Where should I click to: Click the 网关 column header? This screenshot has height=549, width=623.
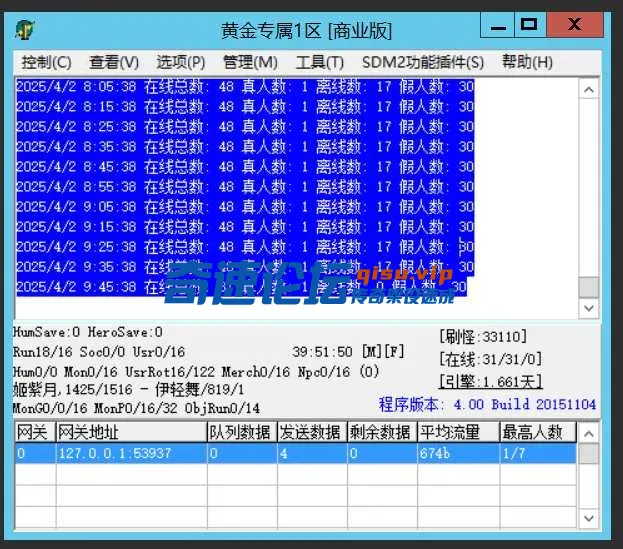(x=35, y=432)
